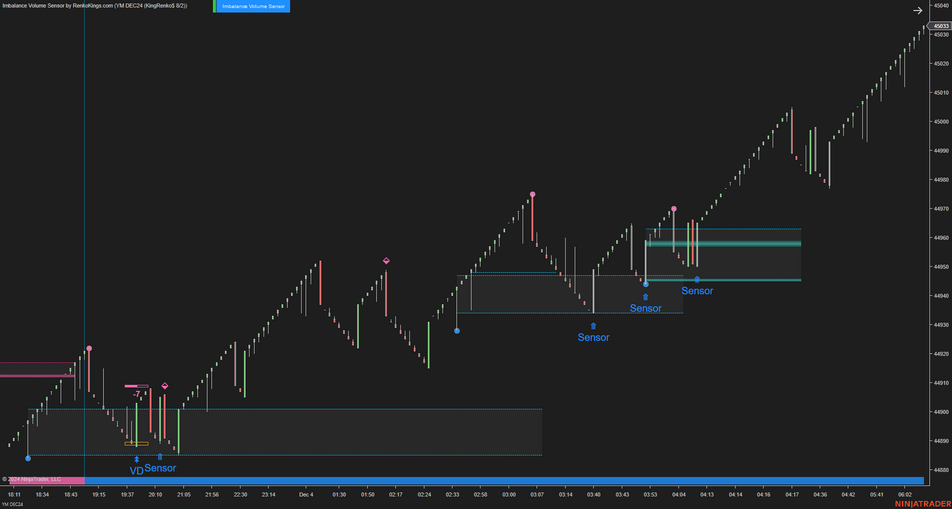Click the blue horizontal scrollbar at bottom

[x=500, y=480]
